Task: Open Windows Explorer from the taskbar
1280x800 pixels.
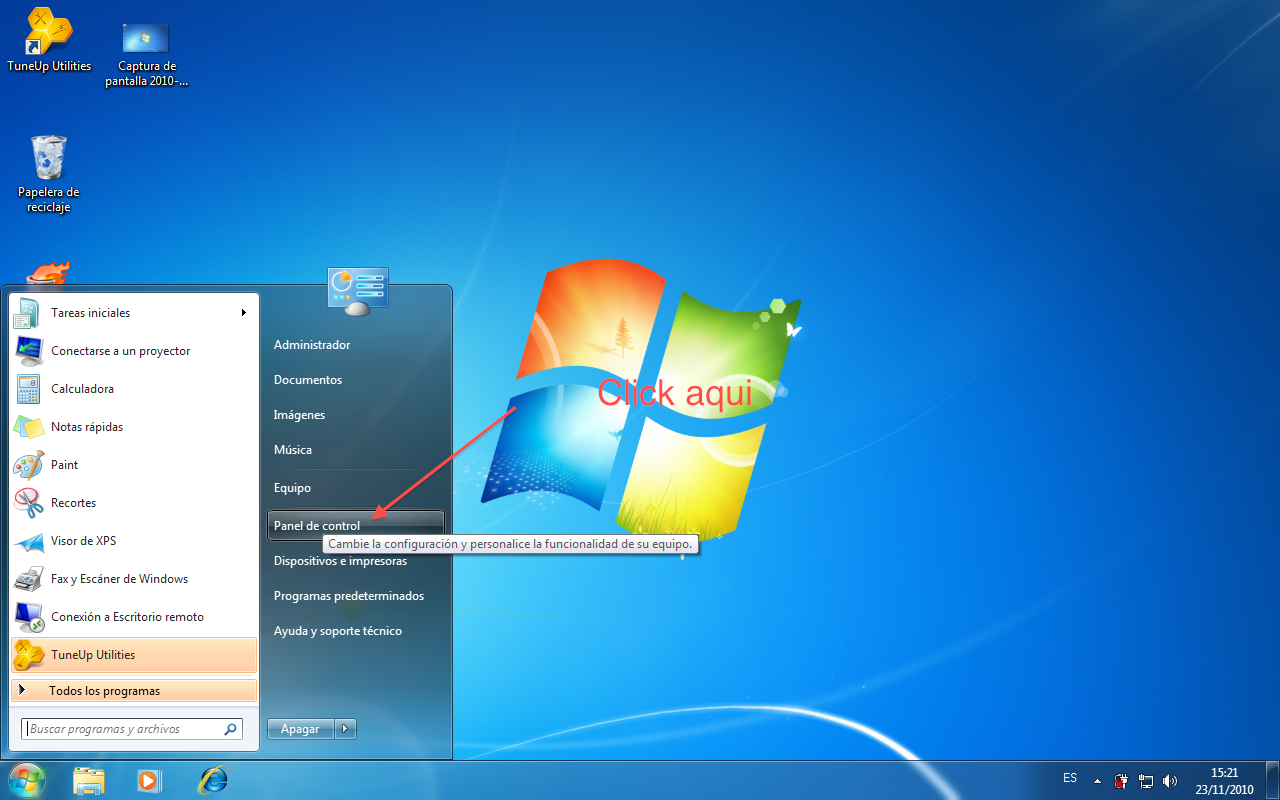Action: (x=89, y=780)
